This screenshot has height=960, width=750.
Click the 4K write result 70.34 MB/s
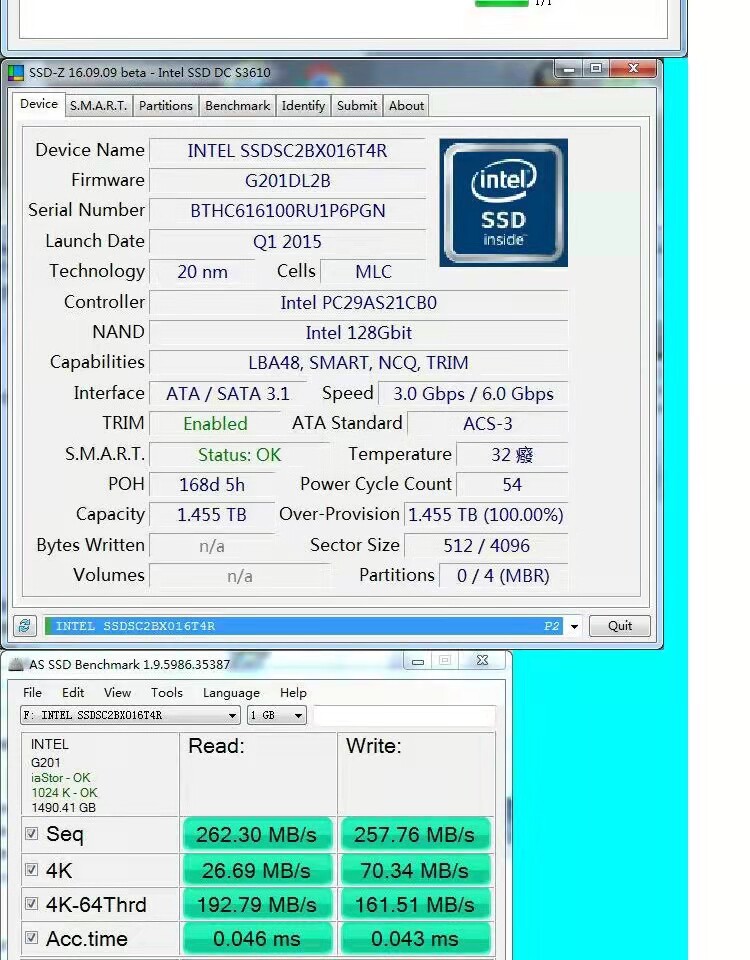pos(414,870)
